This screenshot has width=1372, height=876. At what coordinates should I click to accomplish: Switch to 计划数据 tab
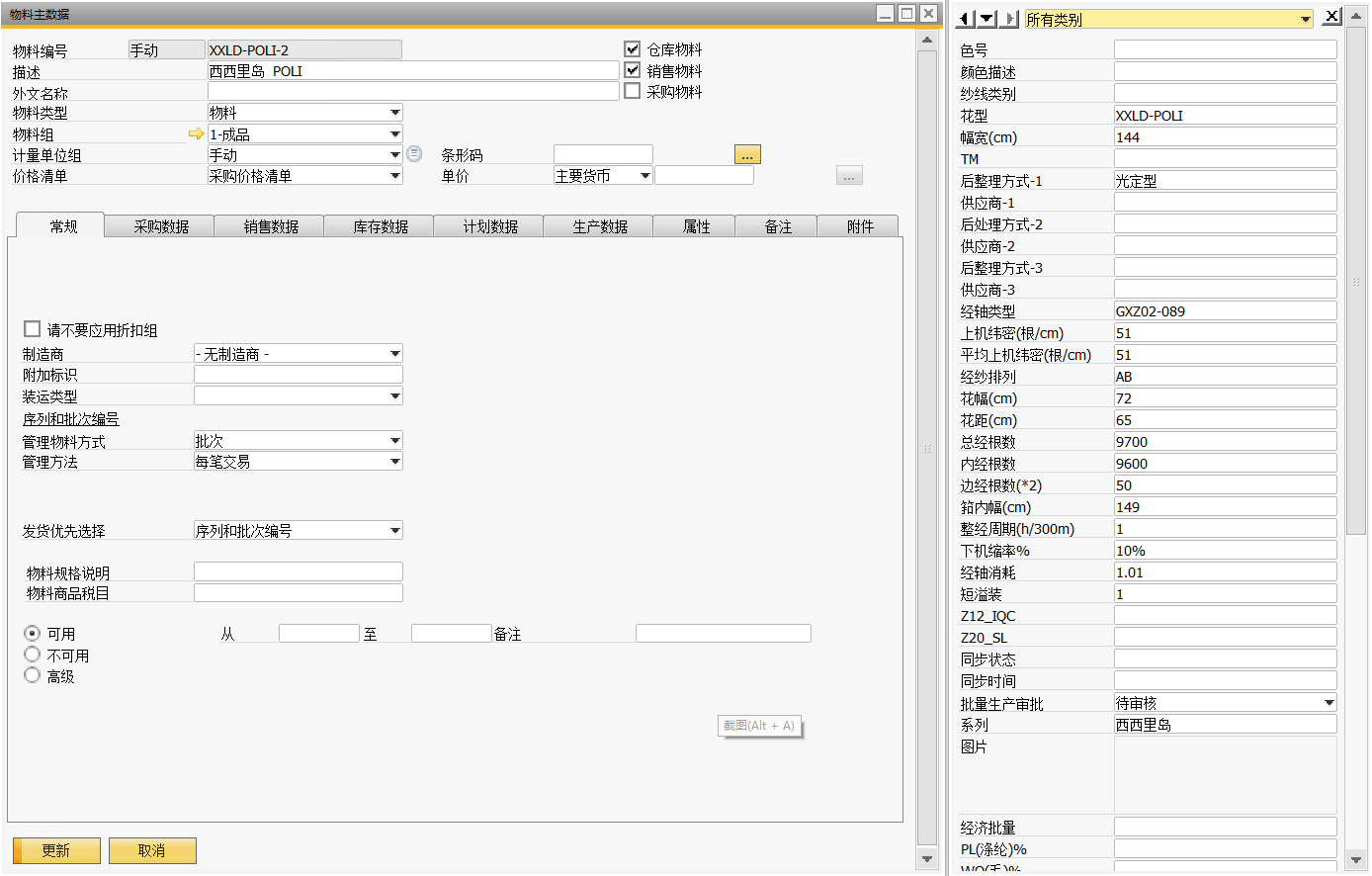point(490,226)
